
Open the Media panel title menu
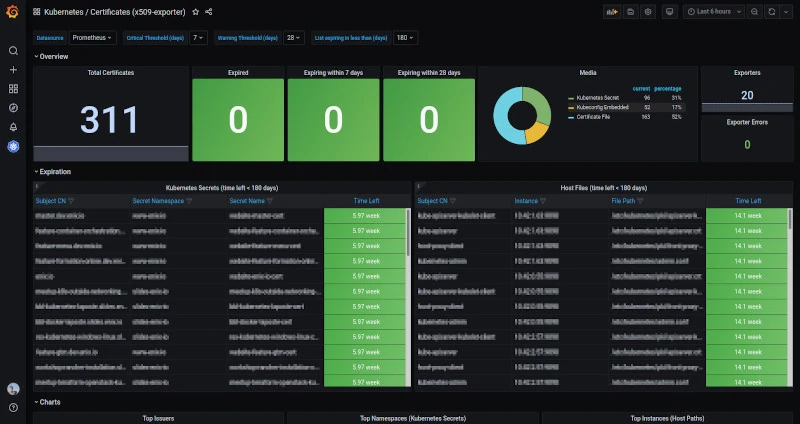[588, 73]
